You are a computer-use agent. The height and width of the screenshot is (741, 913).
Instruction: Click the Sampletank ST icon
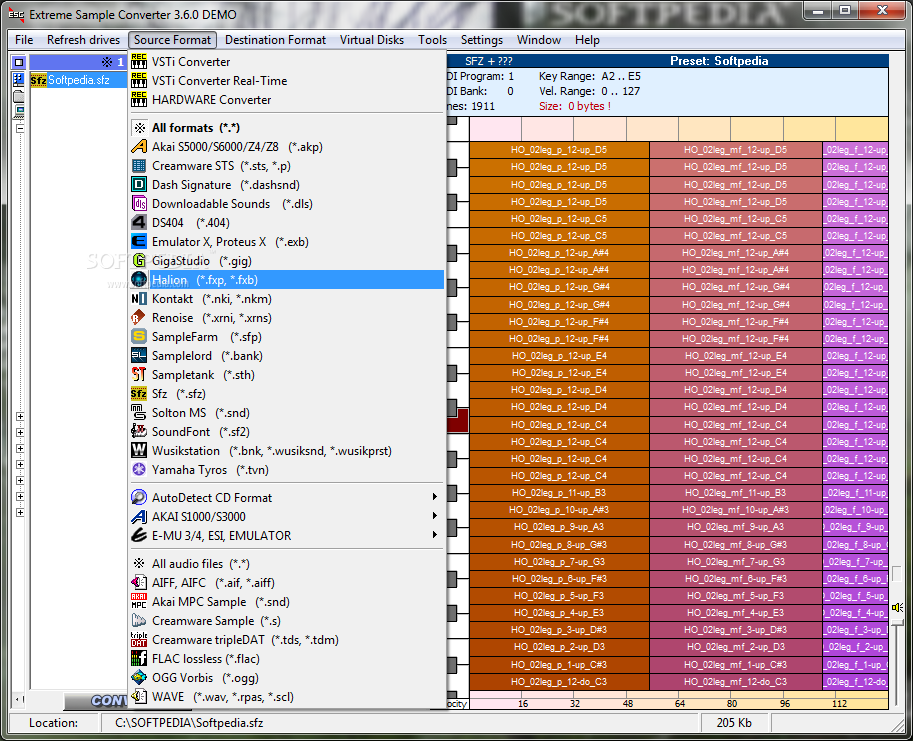(x=139, y=375)
